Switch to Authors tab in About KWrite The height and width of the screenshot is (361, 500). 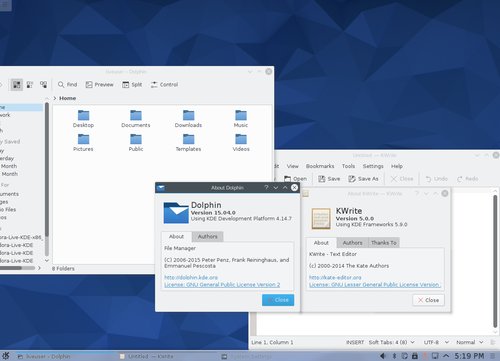pyautogui.click(x=352, y=243)
